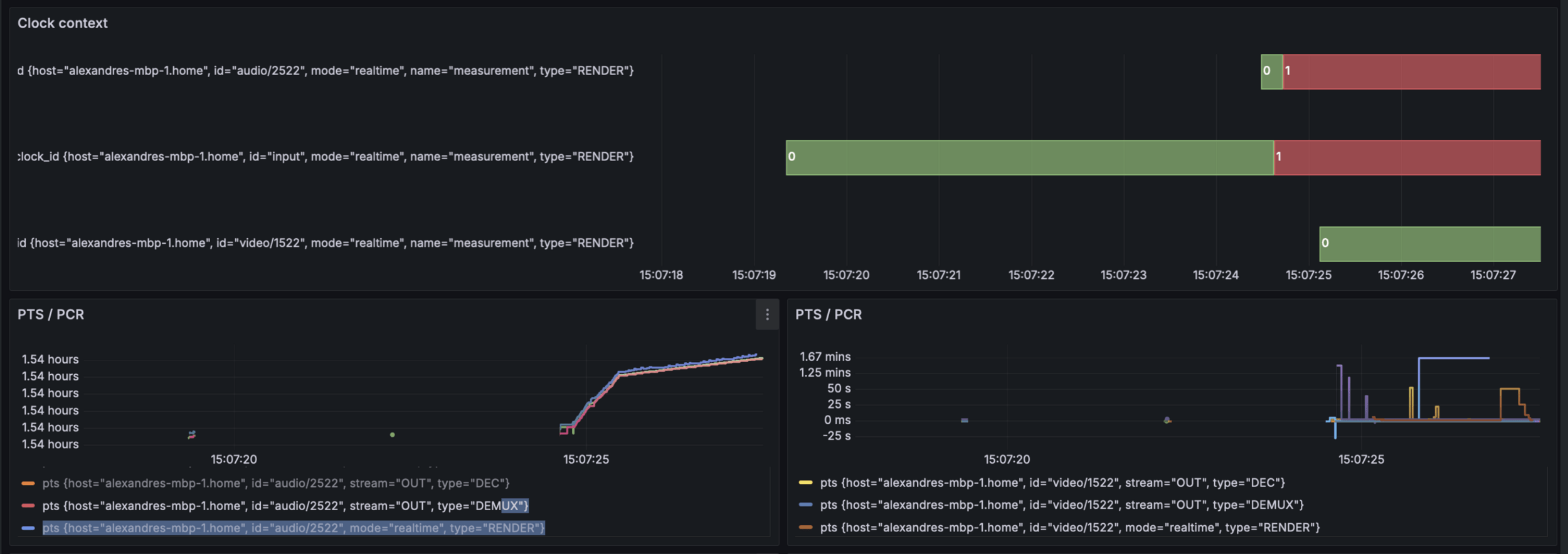1568x554 pixels.
Task: Open color picker for video/1522 RENDER orange swatch
Action: click(x=805, y=528)
